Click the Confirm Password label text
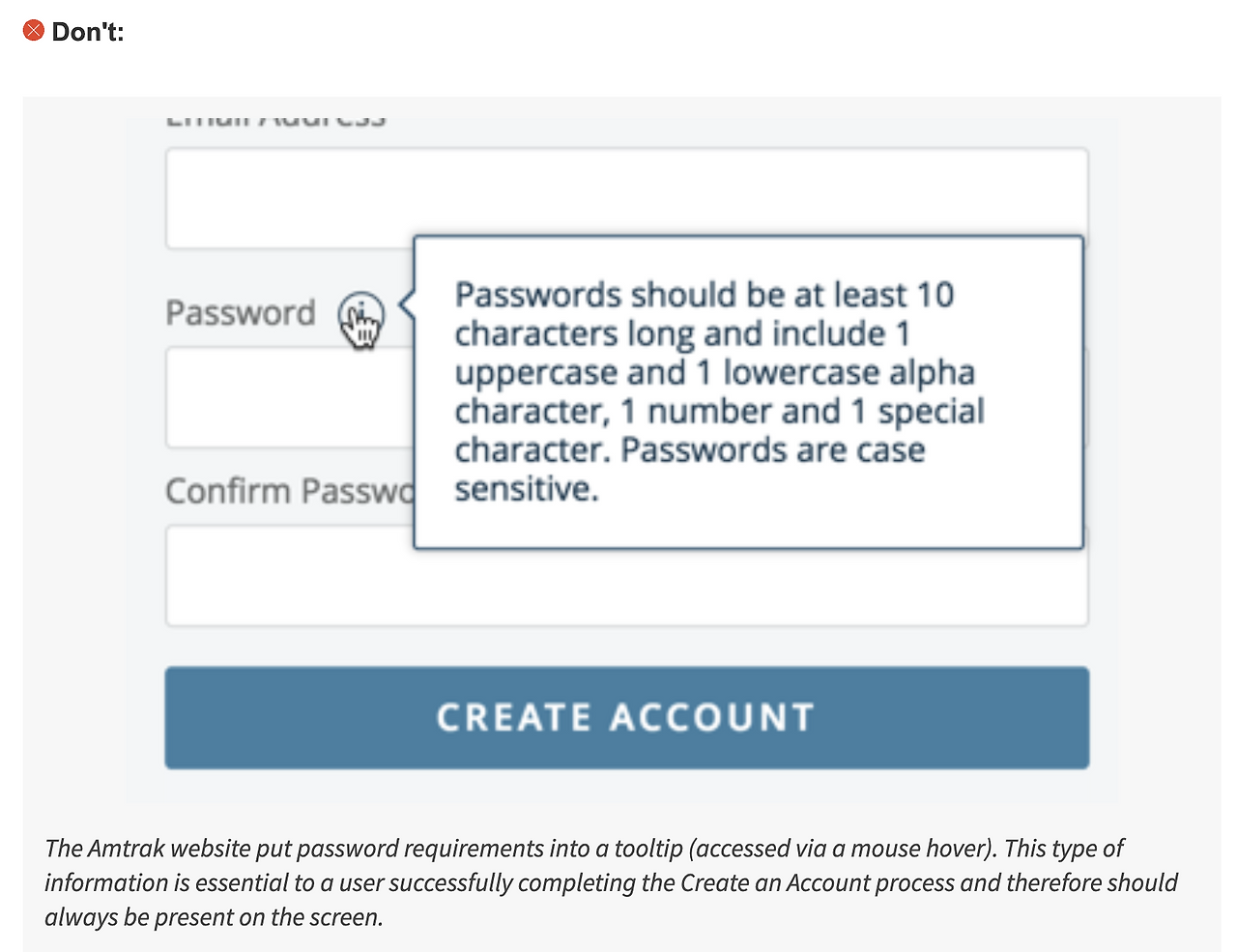Viewport: 1237px width, 952px height. pyautogui.click(x=288, y=491)
